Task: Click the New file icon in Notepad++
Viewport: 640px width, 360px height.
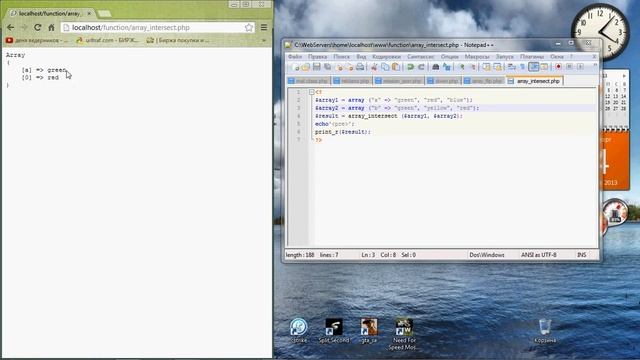Action: [295, 67]
